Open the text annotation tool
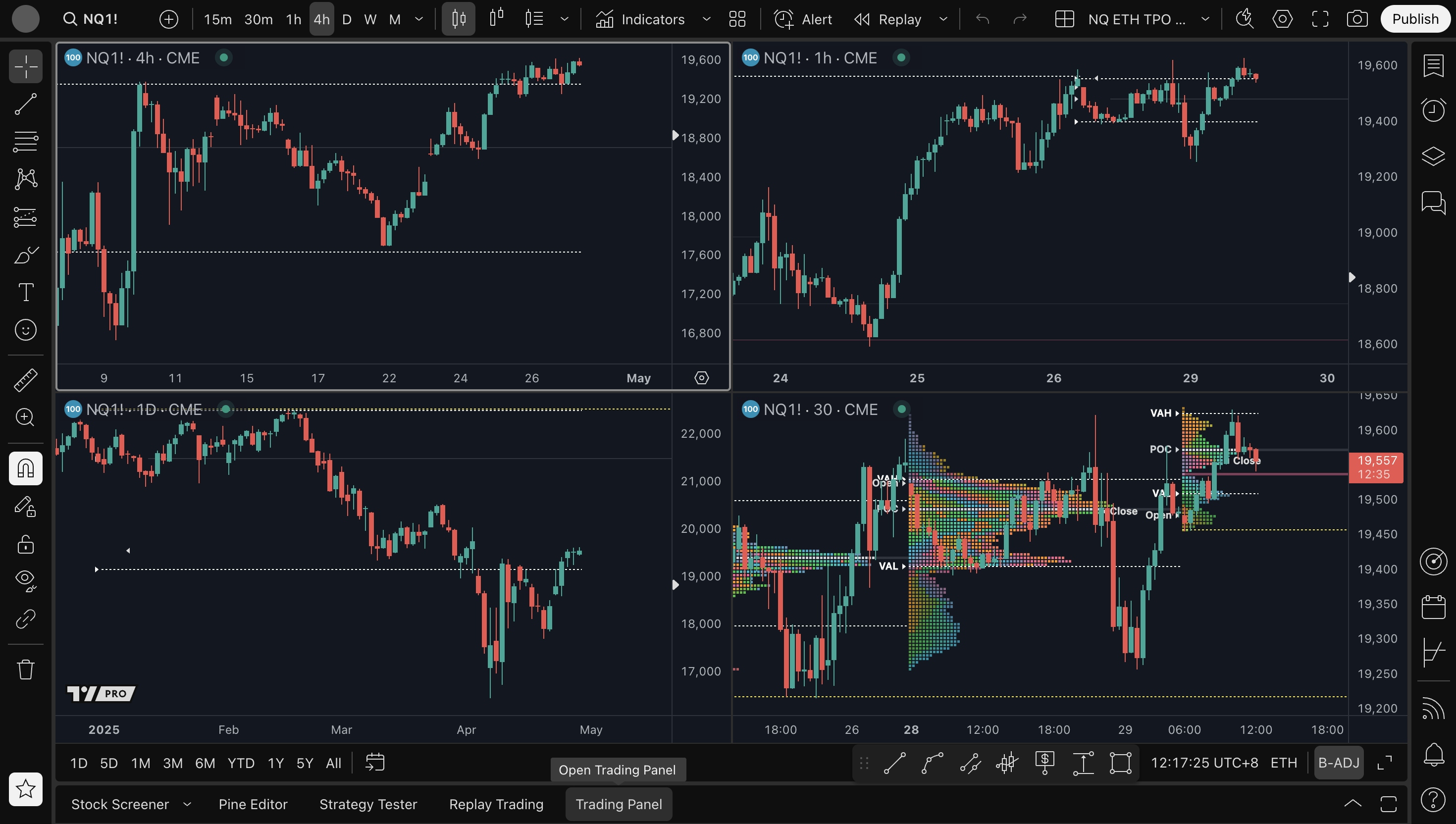The image size is (1456, 824). (x=25, y=292)
